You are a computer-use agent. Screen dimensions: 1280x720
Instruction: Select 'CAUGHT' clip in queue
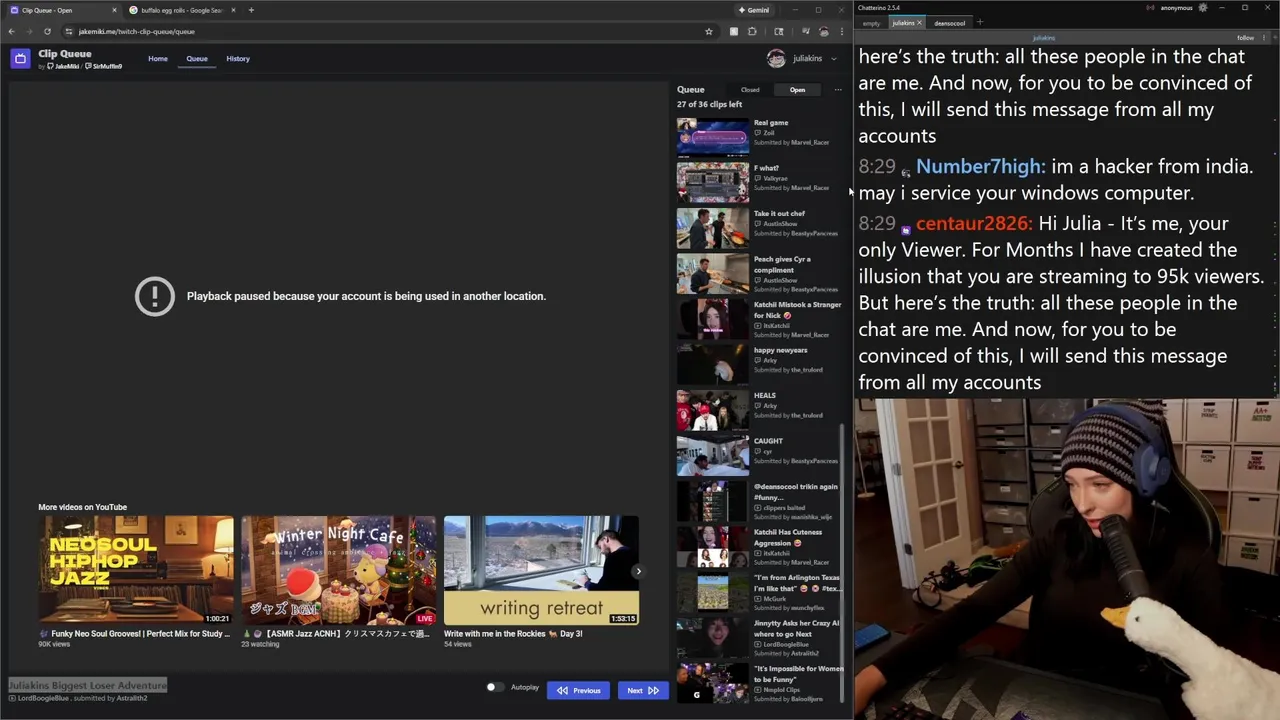point(758,454)
